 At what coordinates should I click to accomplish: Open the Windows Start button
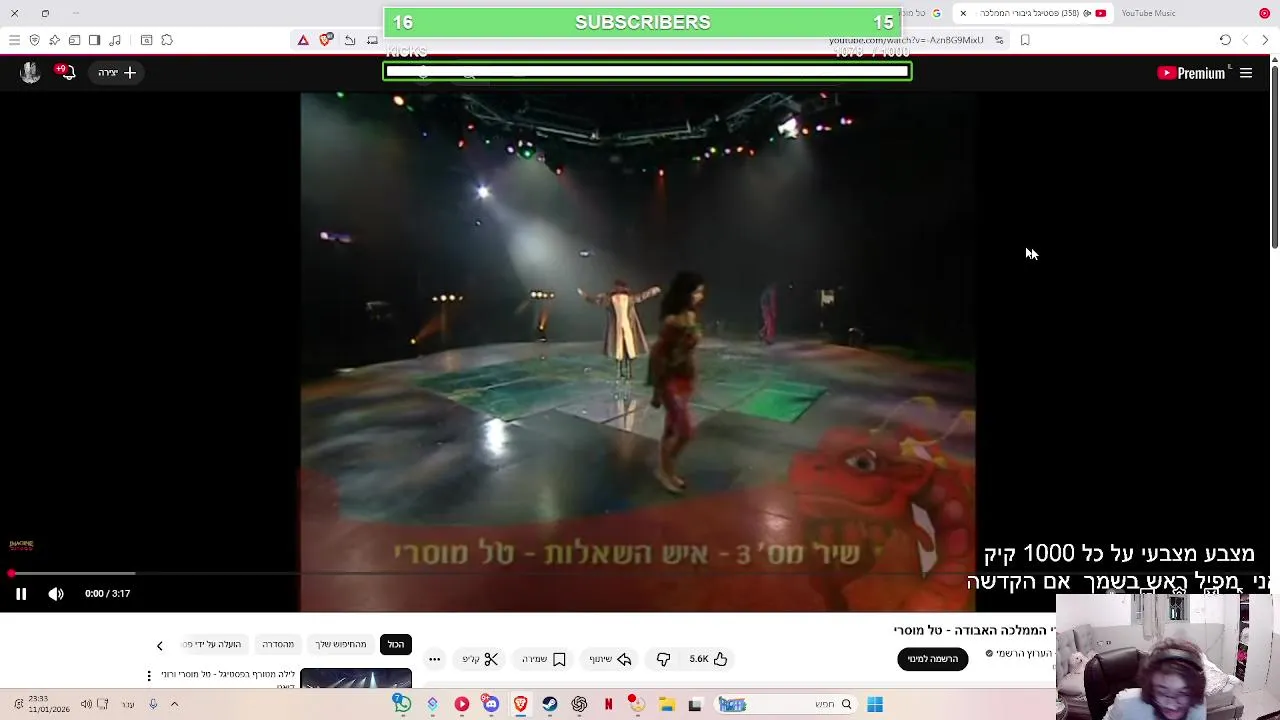[x=875, y=704]
